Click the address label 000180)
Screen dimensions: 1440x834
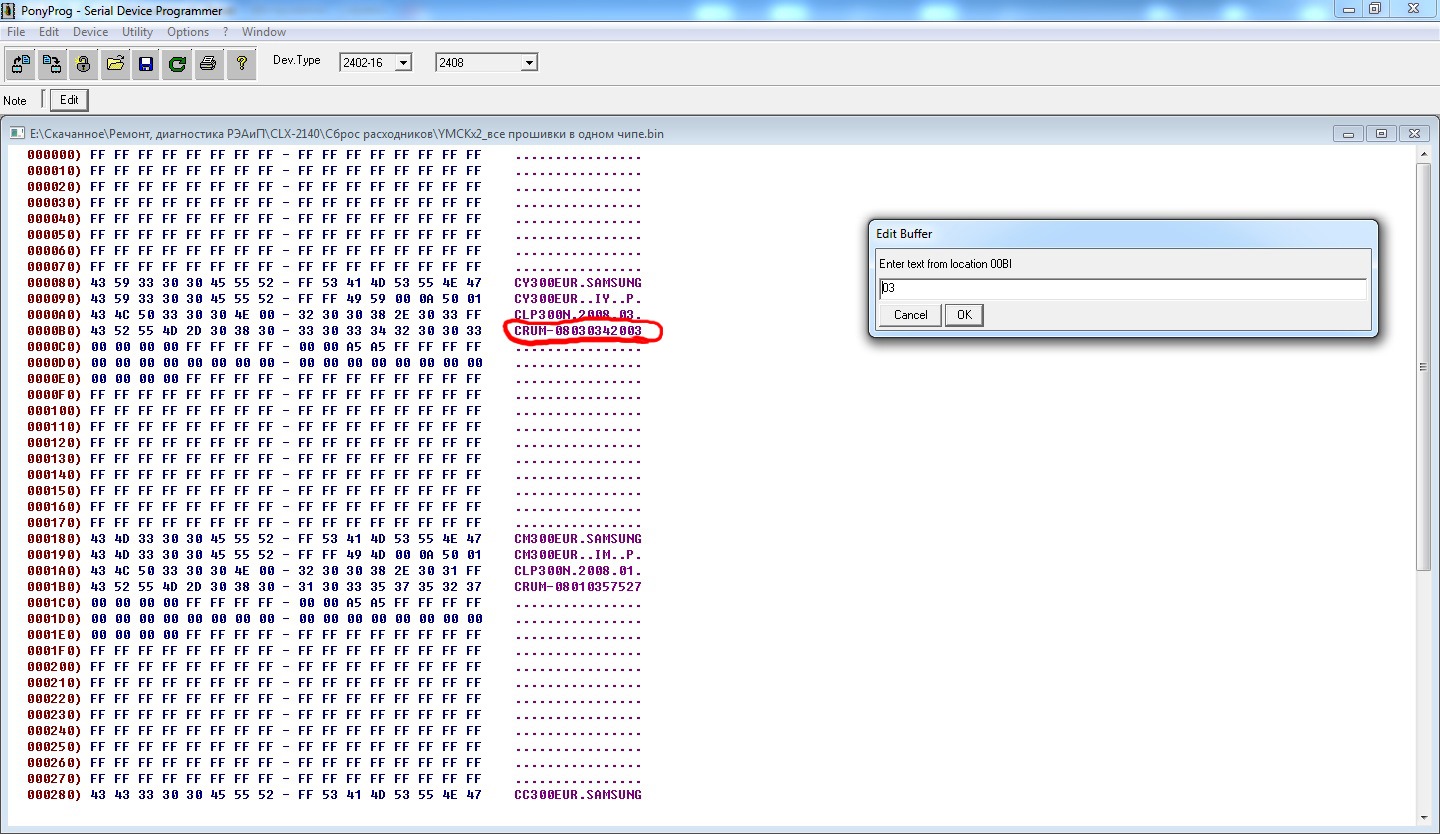click(x=53, y=539)
